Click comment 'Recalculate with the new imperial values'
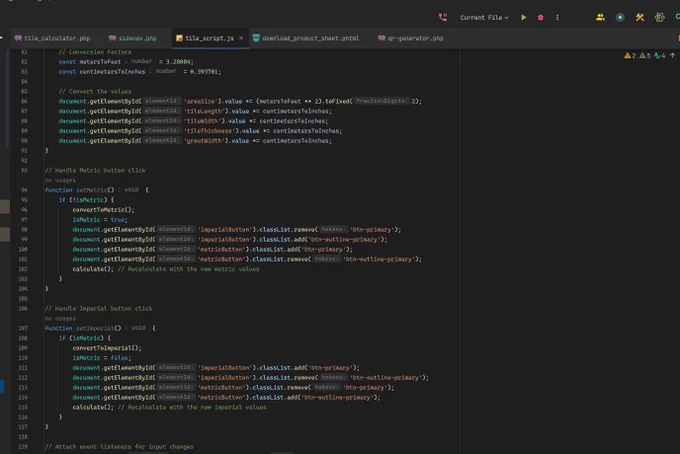680x454 pixels. point(192,407)
